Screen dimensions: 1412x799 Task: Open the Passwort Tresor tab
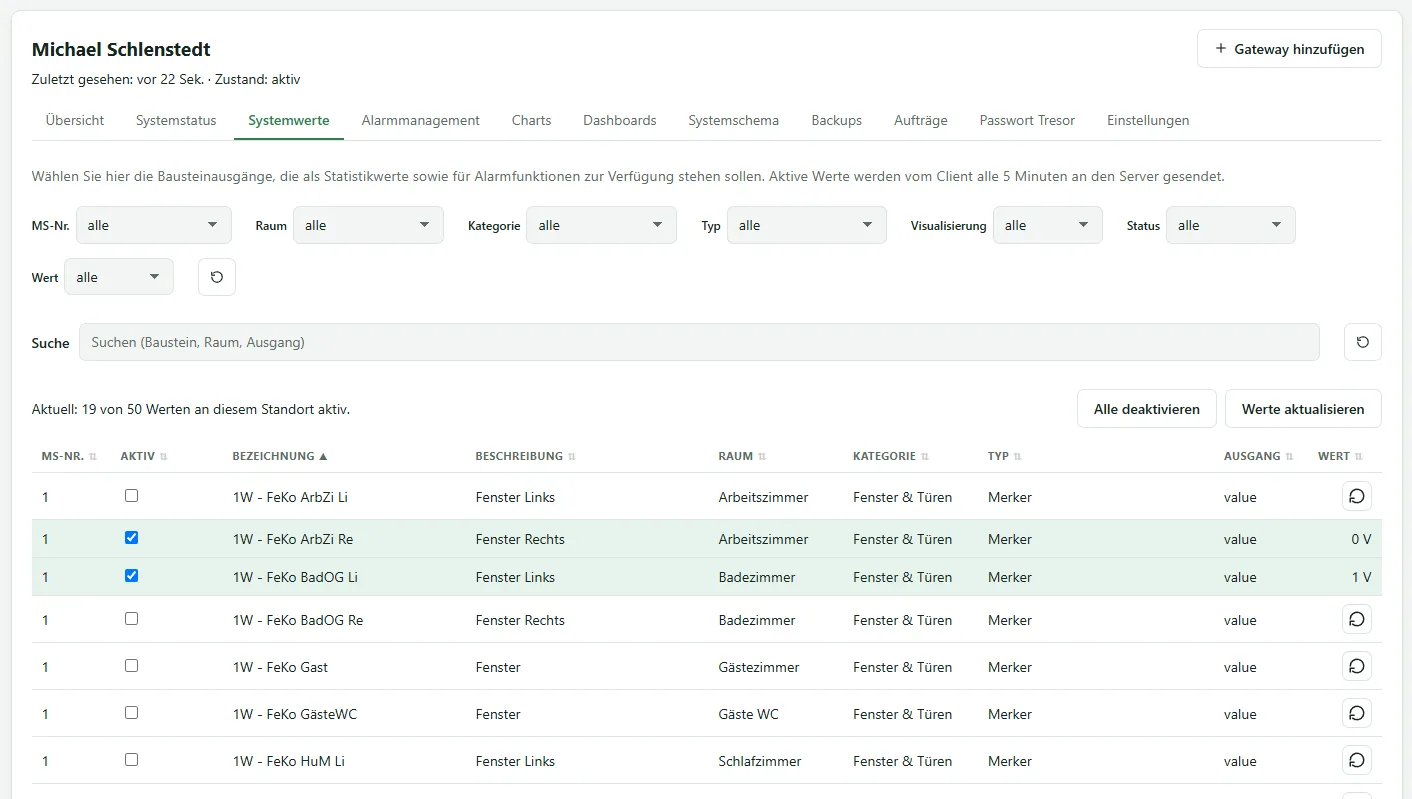[x=1027, y=120]
